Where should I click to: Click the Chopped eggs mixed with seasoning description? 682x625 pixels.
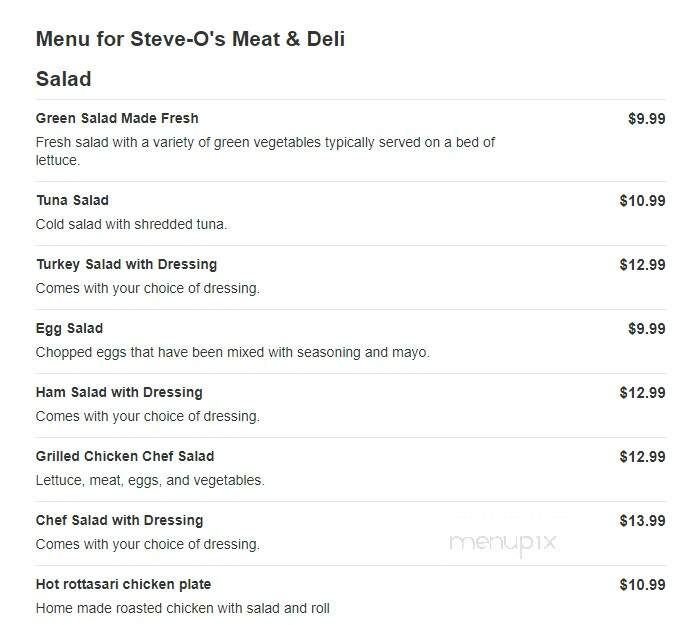(x=233, y=352)
